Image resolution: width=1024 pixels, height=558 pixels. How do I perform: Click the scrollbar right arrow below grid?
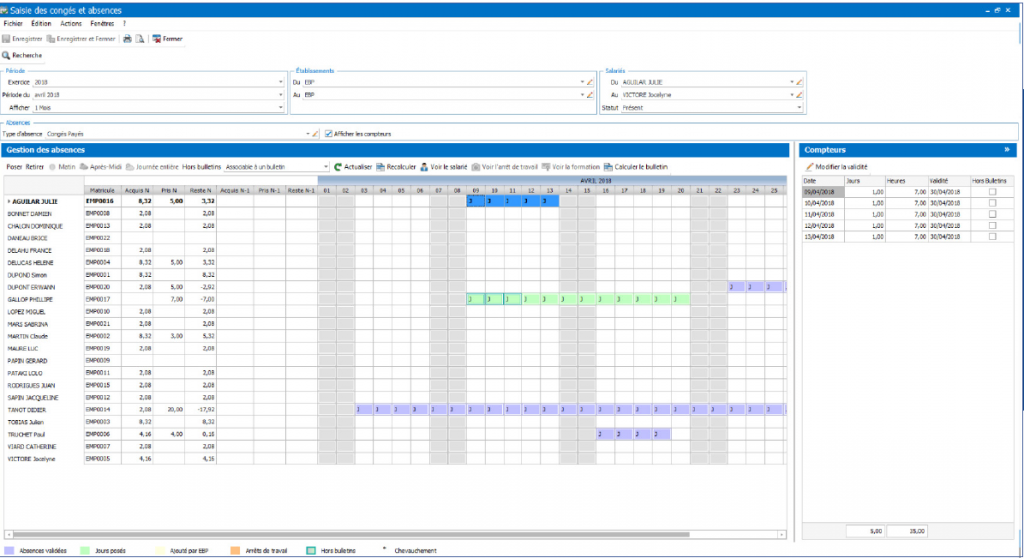(x=782, y=534)
